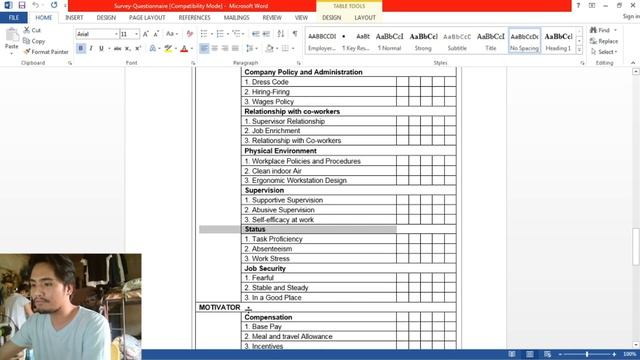Toggle Subscript formatting

[128, 49]
